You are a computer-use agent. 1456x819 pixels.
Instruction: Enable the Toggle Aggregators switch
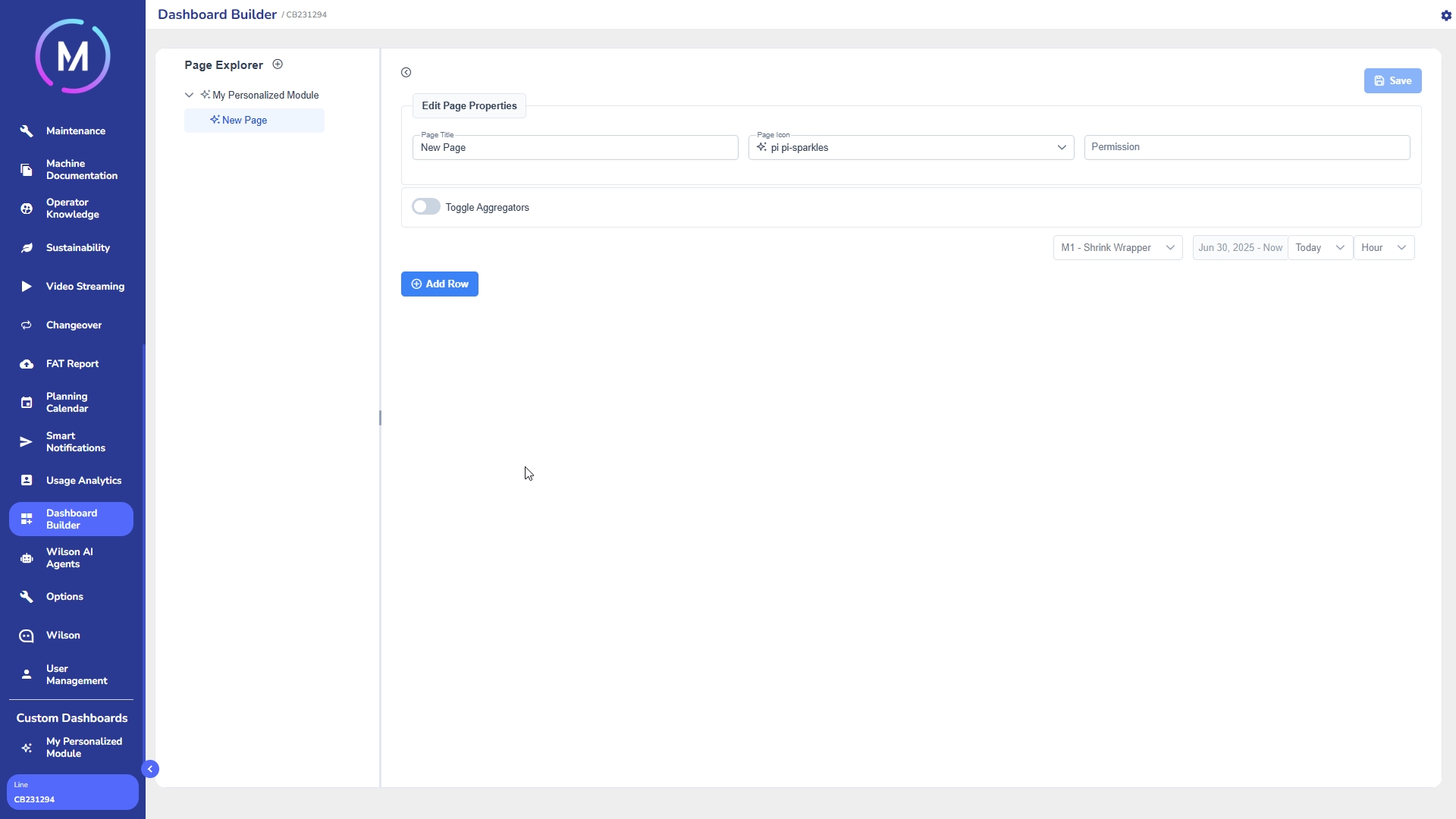(x=426, y=207)
